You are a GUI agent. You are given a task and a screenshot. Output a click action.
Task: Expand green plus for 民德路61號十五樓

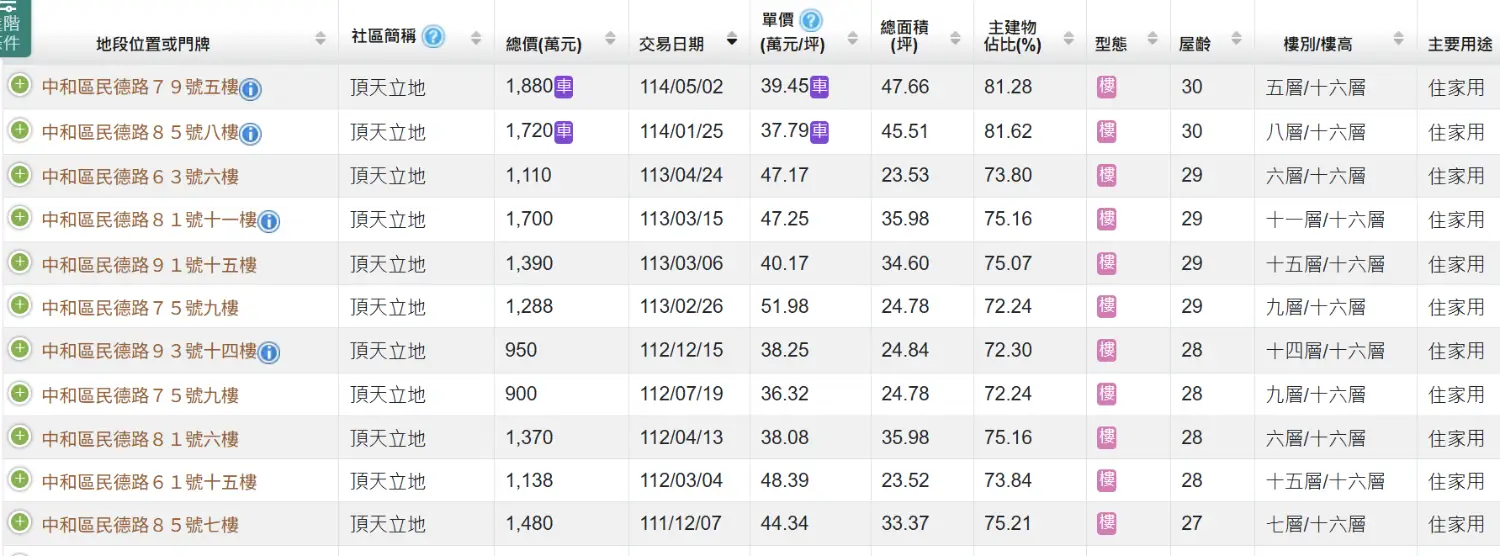[19, 480]
